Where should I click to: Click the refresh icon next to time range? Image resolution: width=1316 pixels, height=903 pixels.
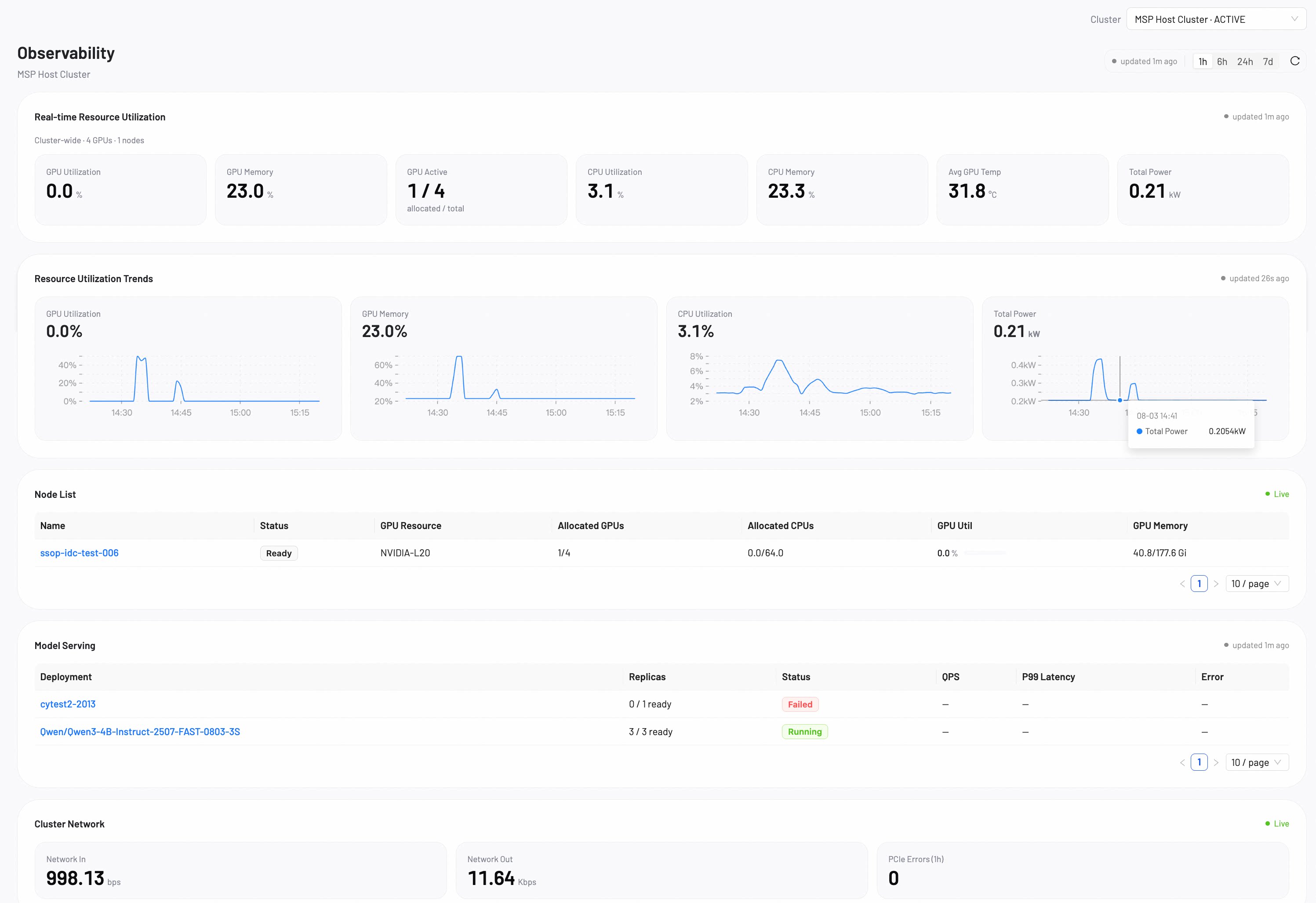tap(1294, 61)
